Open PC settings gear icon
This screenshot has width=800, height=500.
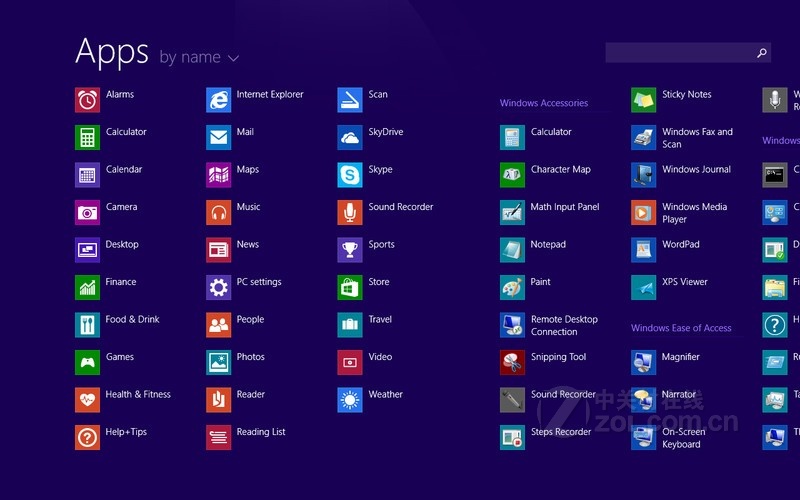click(x=218, y=287)
